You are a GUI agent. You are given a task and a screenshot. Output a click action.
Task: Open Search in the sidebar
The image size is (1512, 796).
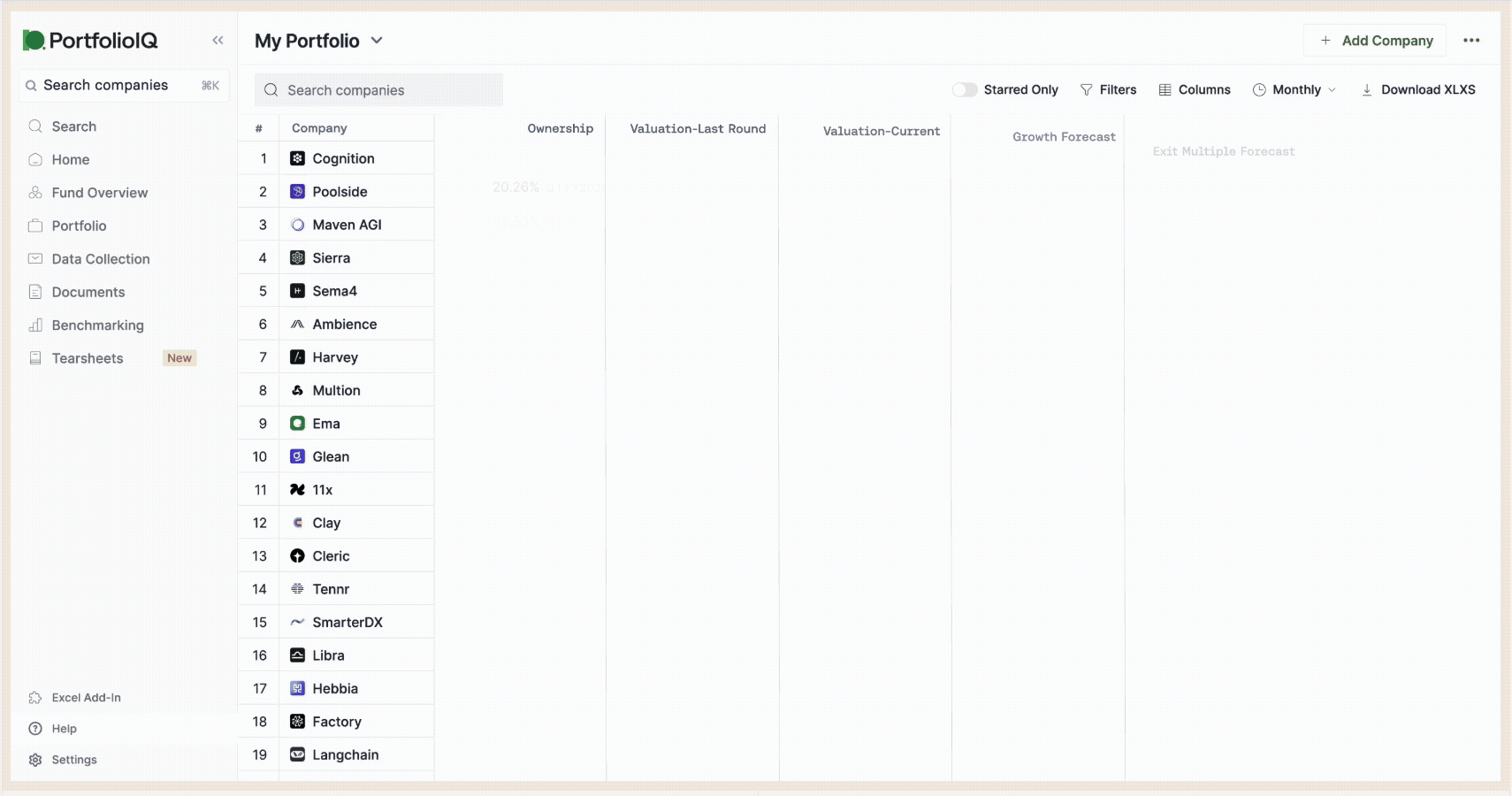point(74,126)
